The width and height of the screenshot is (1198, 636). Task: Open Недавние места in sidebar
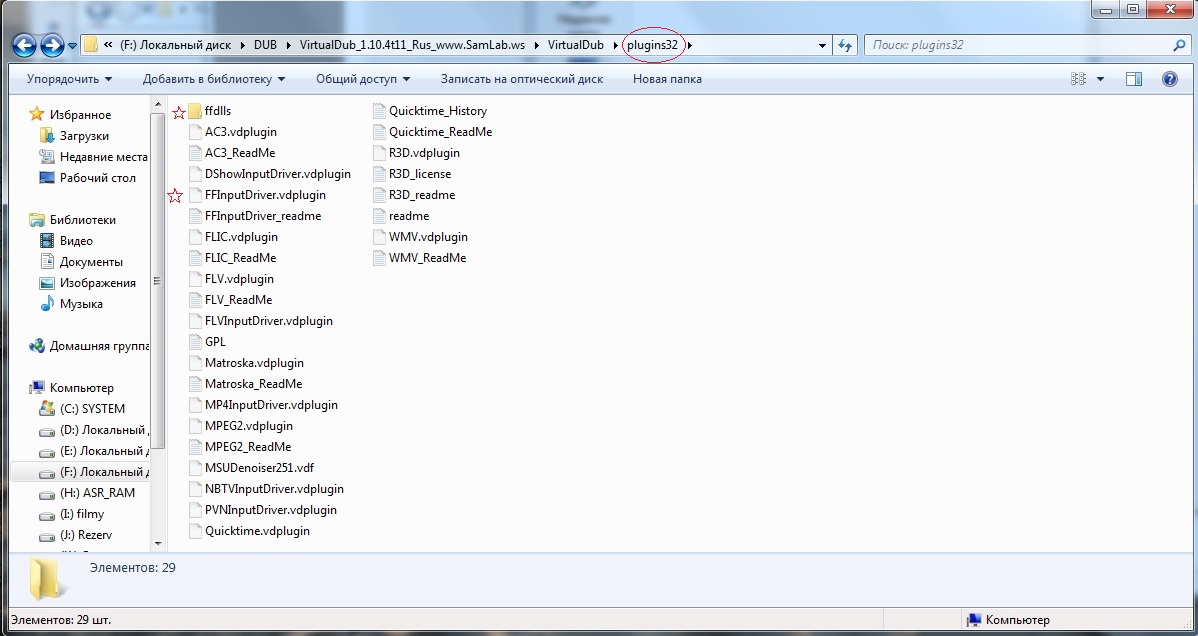pyautogui.click(x=103, y=157)
